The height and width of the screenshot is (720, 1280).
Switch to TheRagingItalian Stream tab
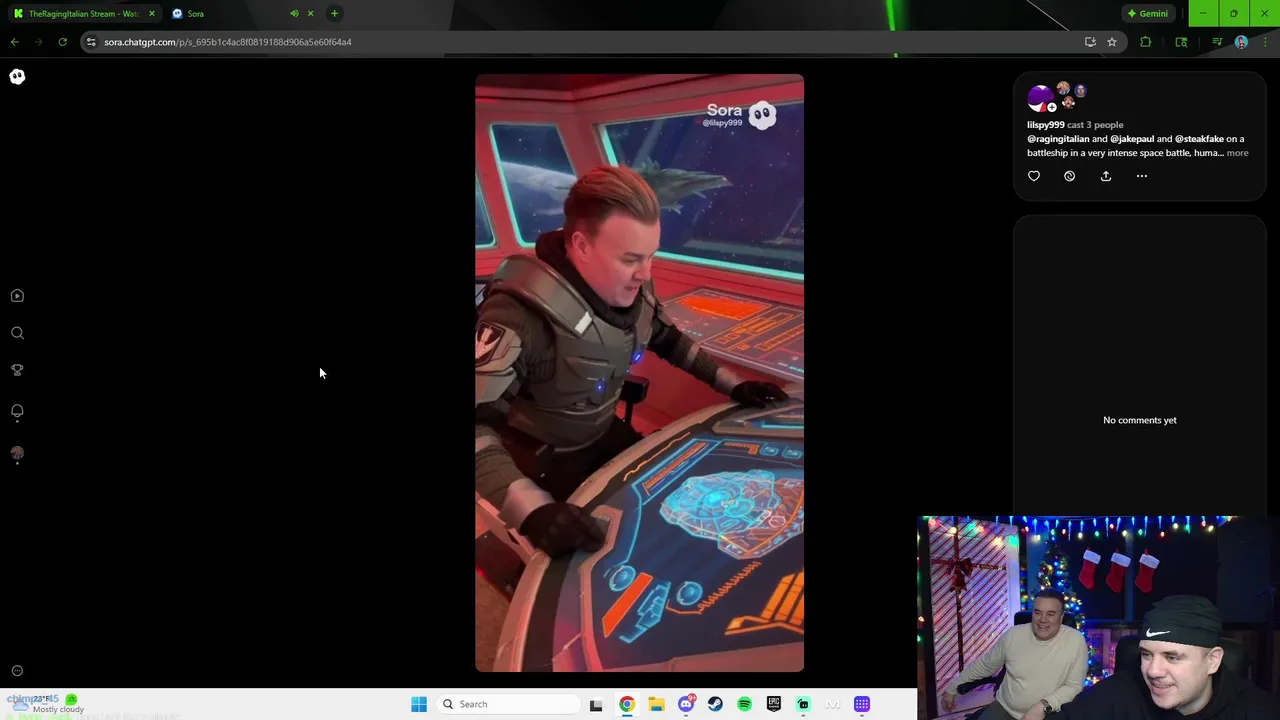point(82,14)
